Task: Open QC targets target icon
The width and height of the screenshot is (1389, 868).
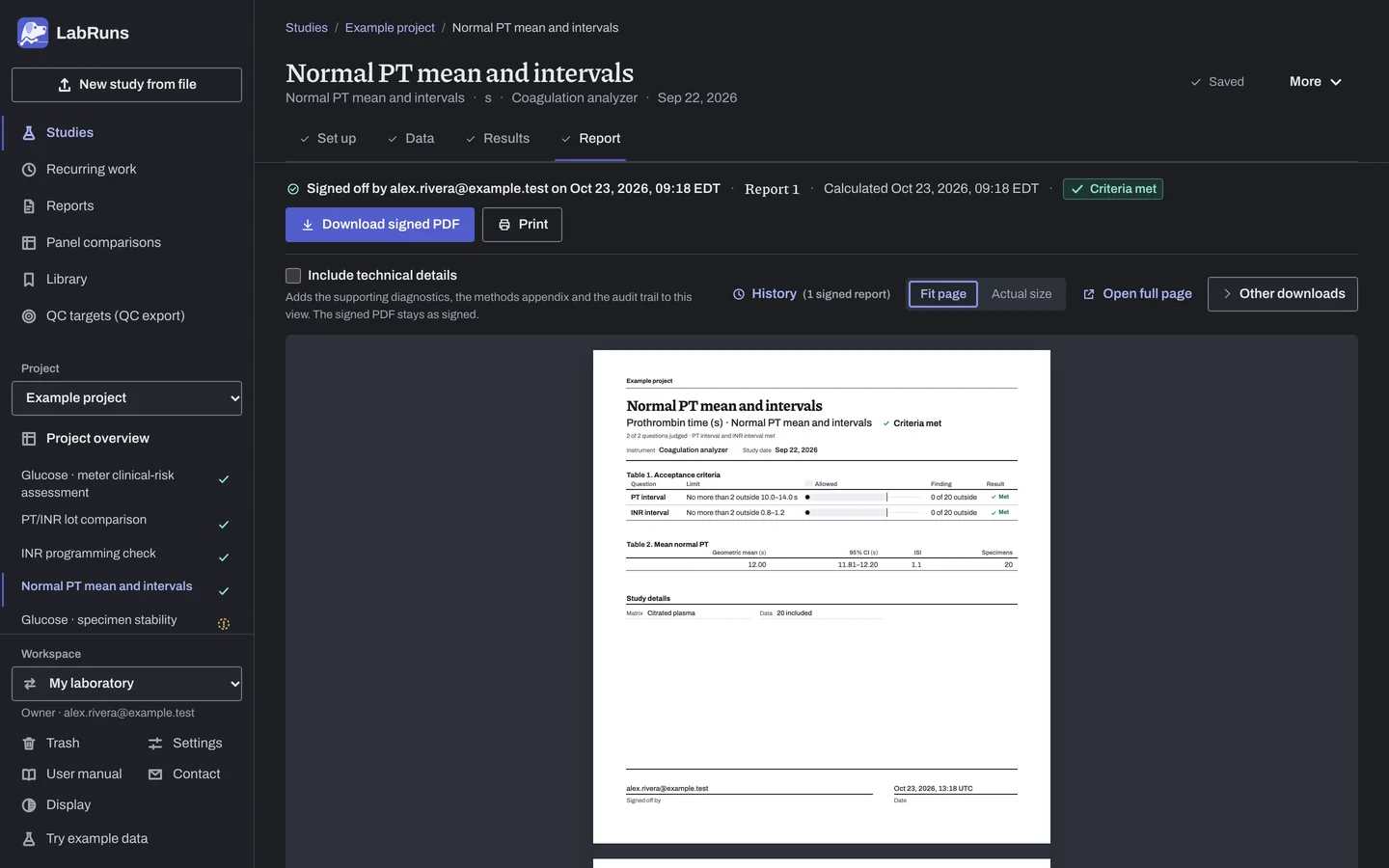Action: [x=29, y=316]
